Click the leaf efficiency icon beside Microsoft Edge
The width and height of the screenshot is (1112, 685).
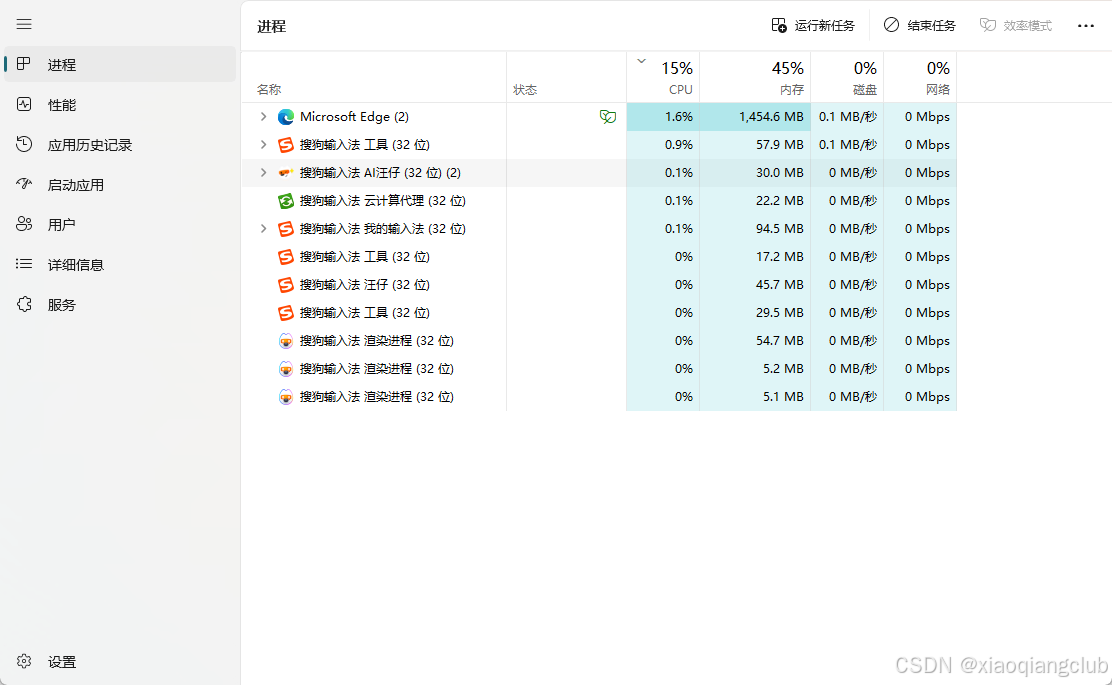(608, 116)
